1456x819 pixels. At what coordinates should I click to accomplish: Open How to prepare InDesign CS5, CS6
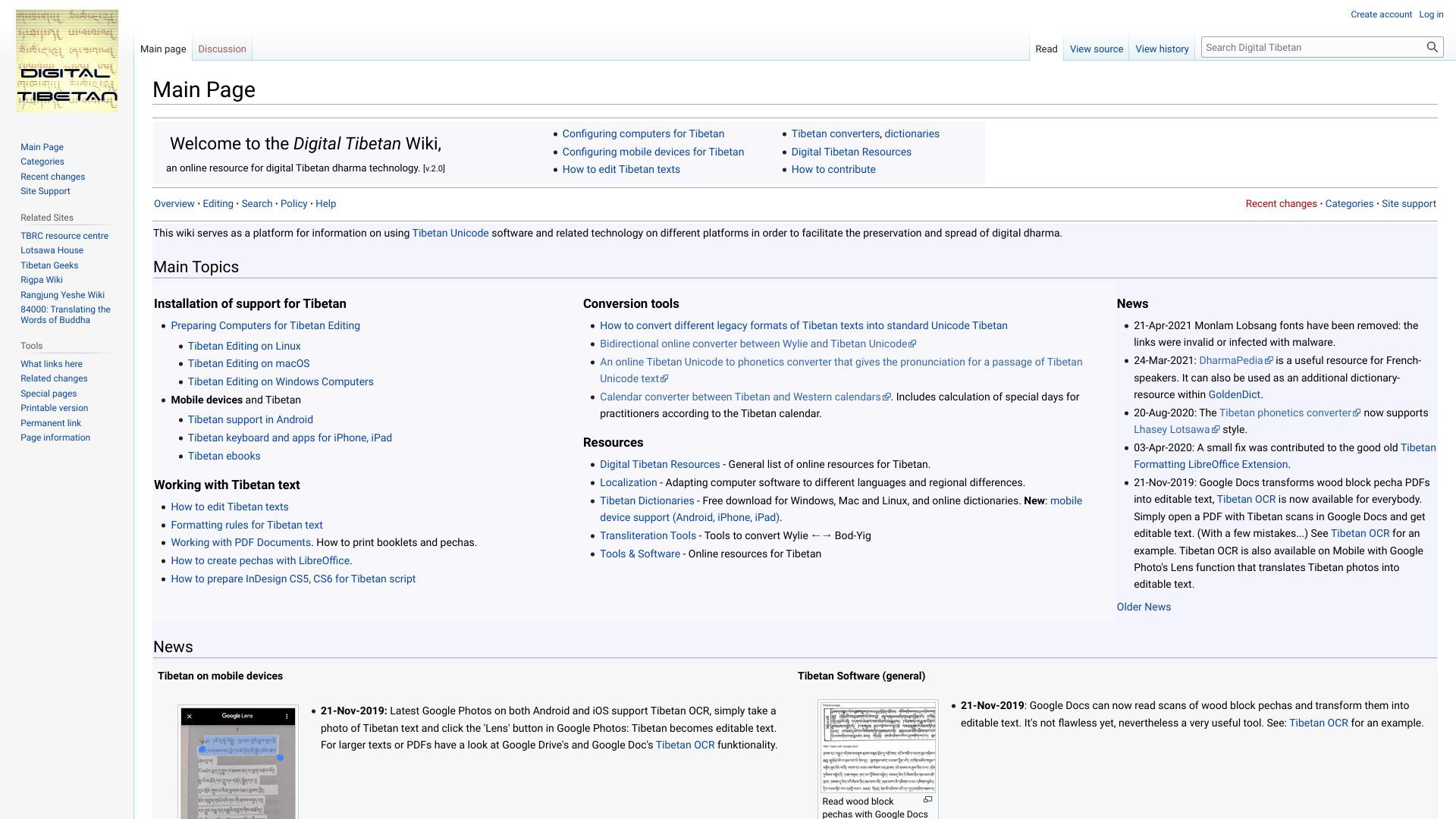[293, 579]
